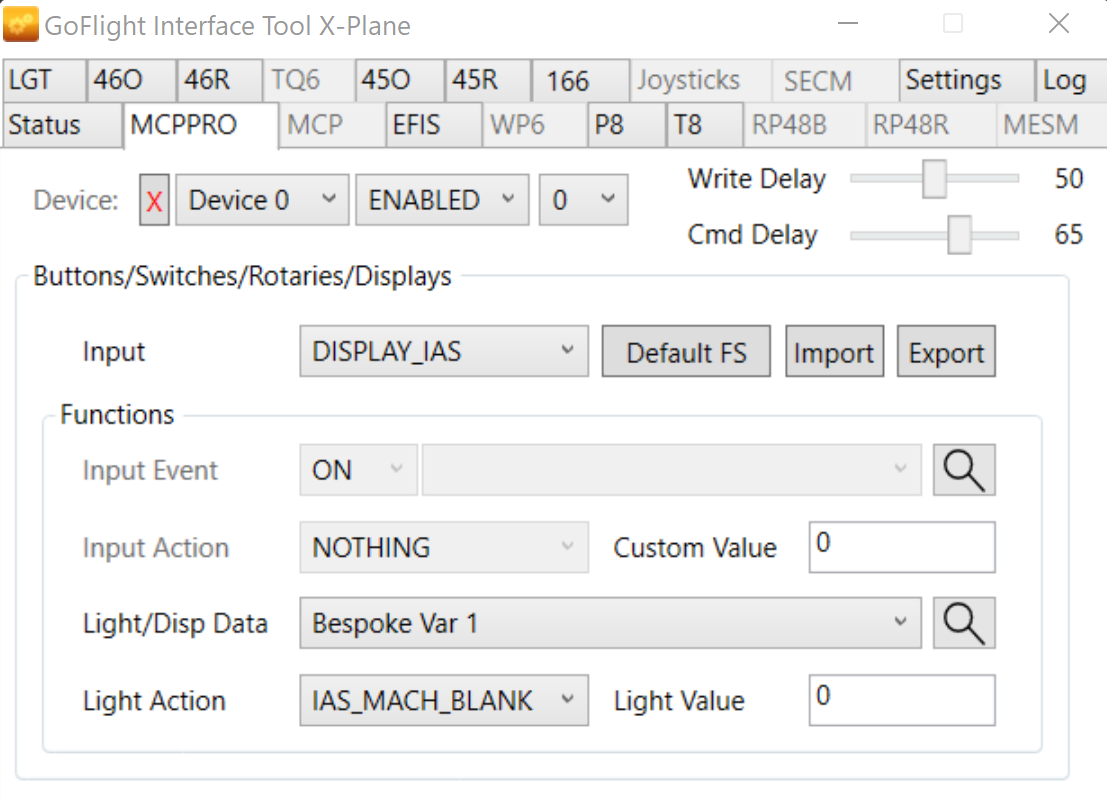
Task: Open the Settings tab
Action: (967, 80)
